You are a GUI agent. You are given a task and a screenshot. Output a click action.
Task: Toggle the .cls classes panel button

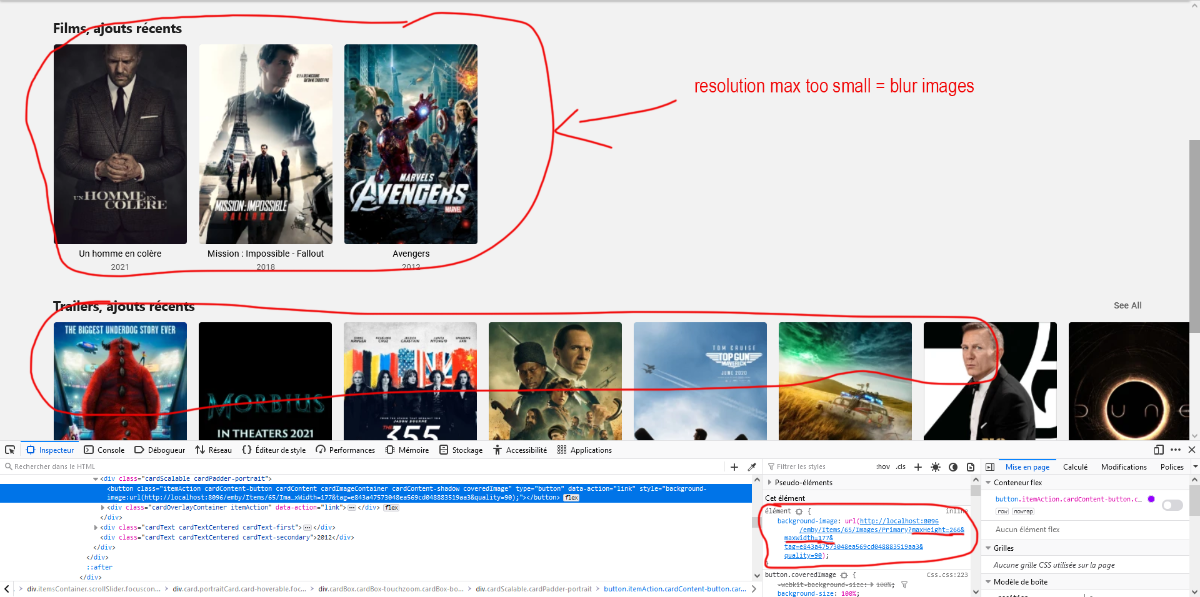click(901, 467)
